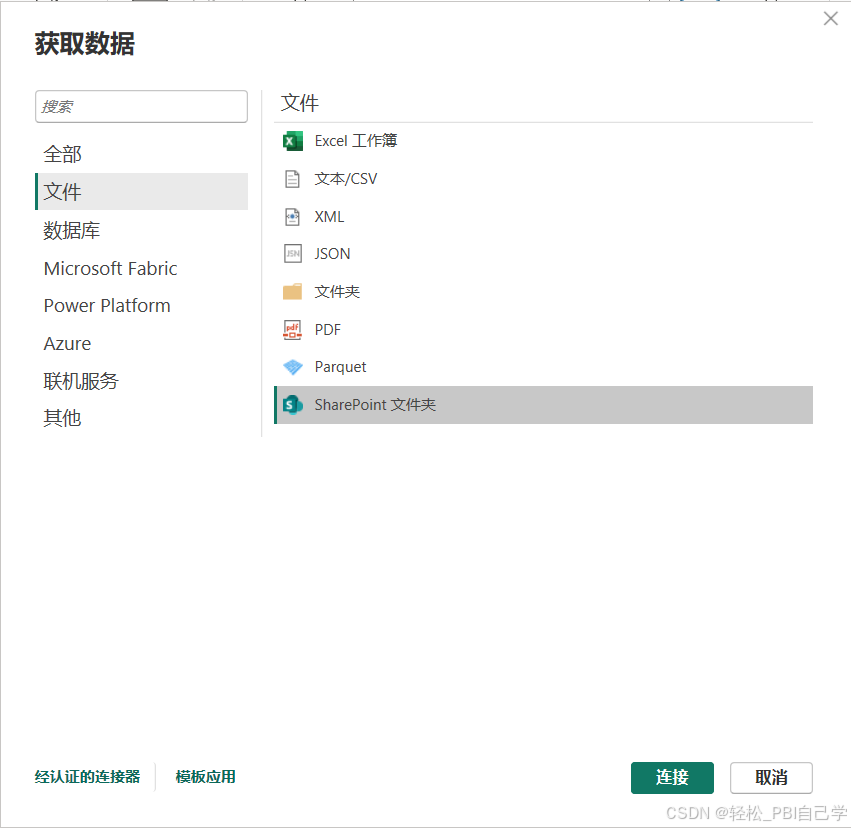The height and width of the screenshot is (828, 851).
Task: Pick the PDF connector label
Action: click(x=328, y=329)
